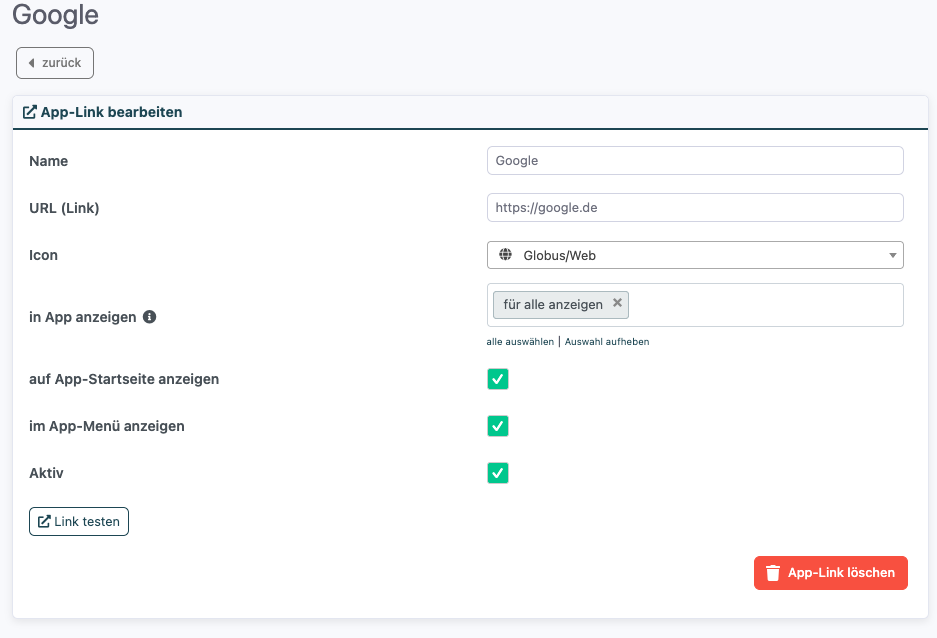The image size is (937, 638).
Task: Toggle auf App-Startseite anzeigen checkbox
Action: pos(498,380)
